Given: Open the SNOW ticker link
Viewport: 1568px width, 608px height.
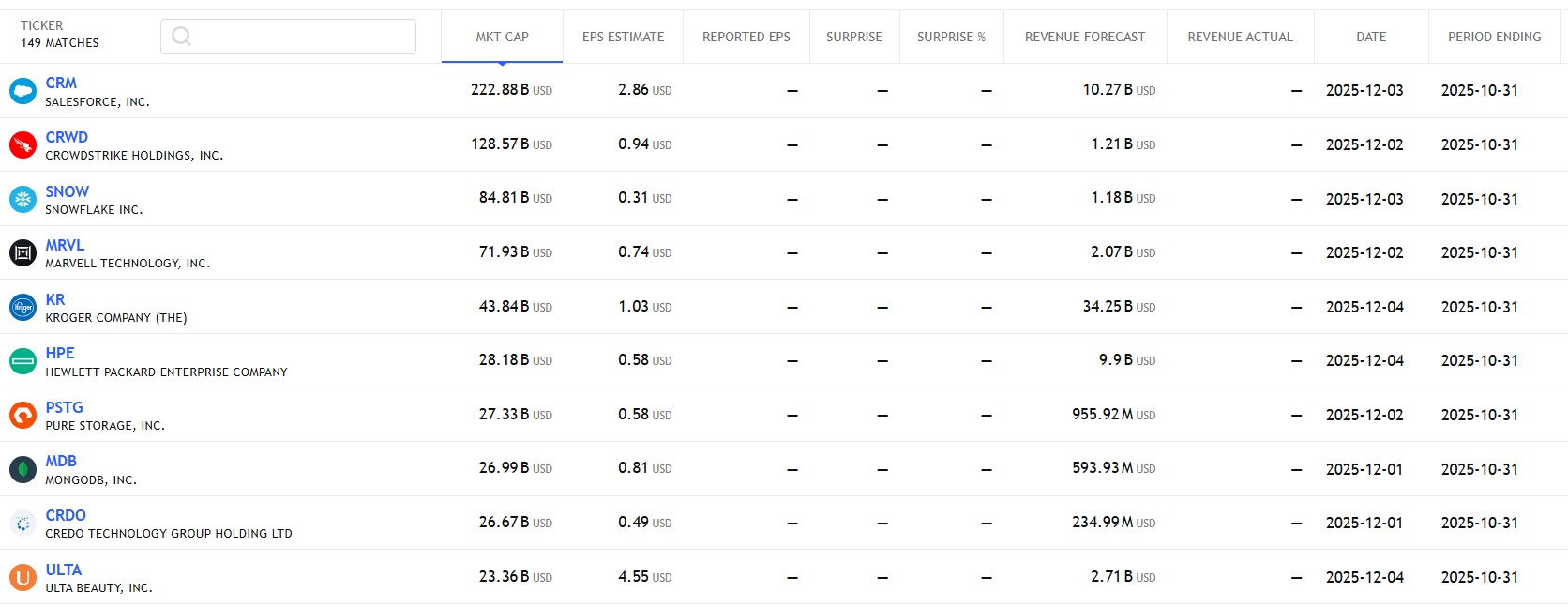Looking at the screenshot, I should pos(68,191).
